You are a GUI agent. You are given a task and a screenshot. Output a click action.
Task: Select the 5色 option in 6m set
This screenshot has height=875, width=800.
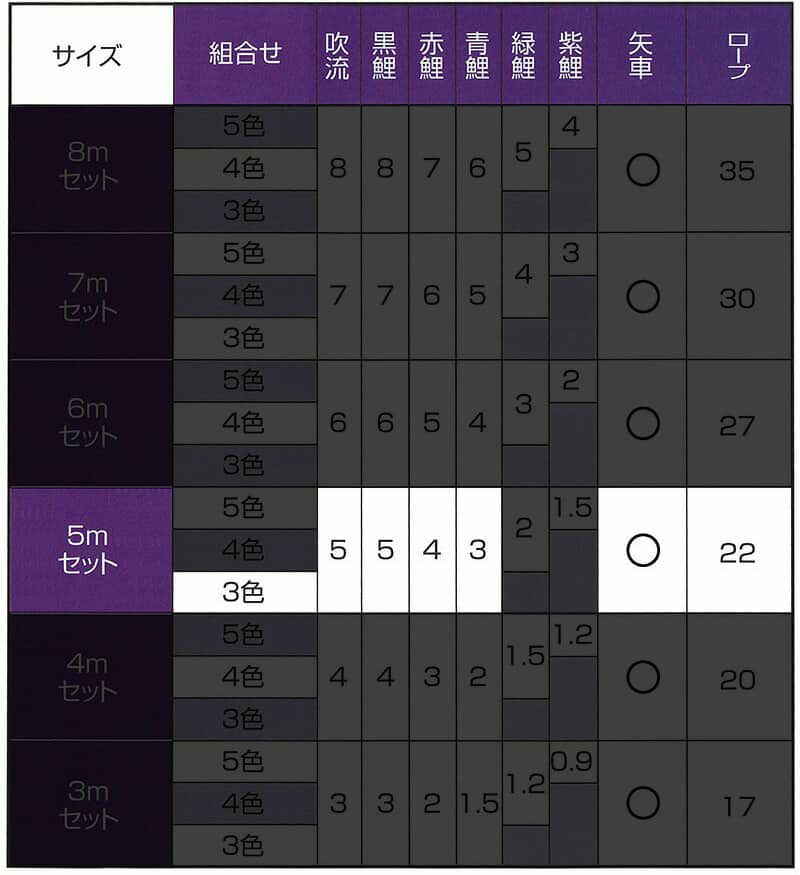pyautogui.click(x=244, y=381)
